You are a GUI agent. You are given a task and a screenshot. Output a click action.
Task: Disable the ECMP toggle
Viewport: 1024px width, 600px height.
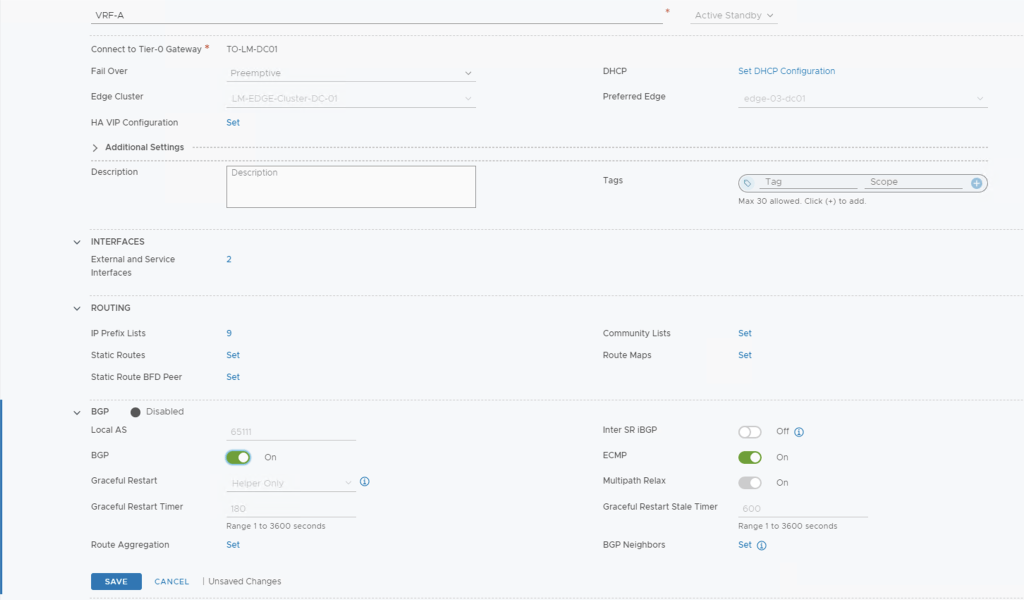pos(749,457)
